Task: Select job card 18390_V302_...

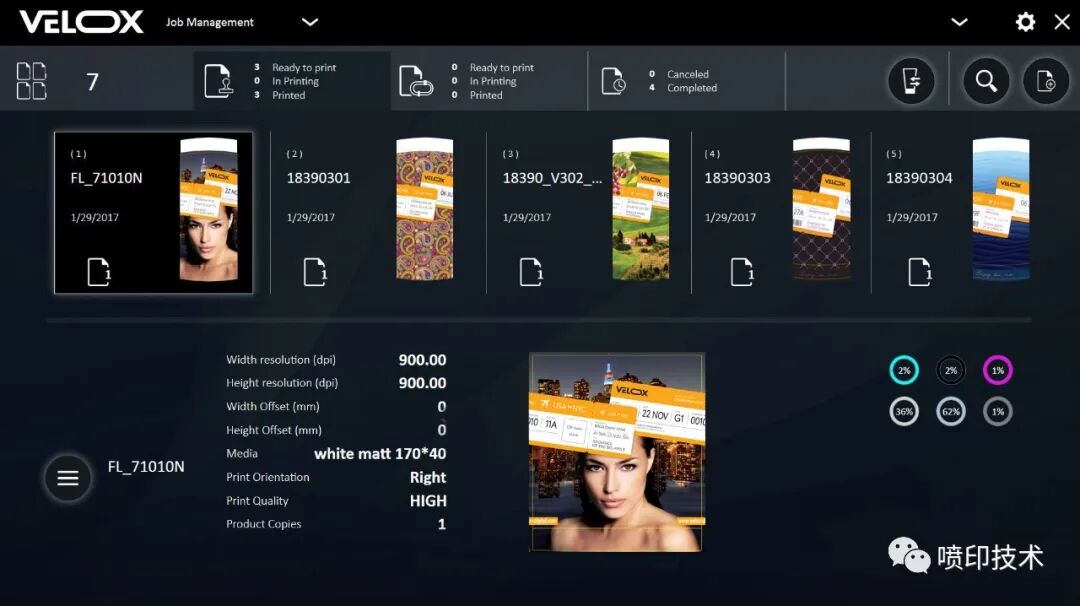Action: click(589, 213)
